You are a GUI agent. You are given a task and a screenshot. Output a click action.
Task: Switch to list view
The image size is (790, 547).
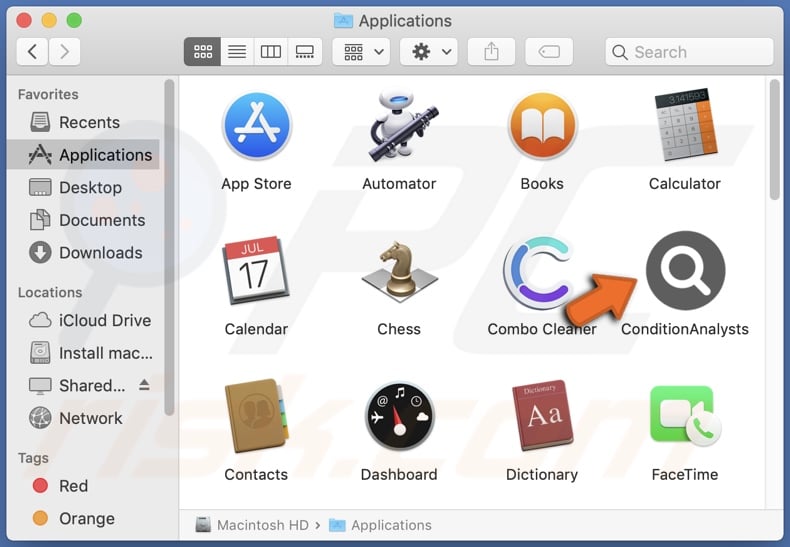pos(237,51)
